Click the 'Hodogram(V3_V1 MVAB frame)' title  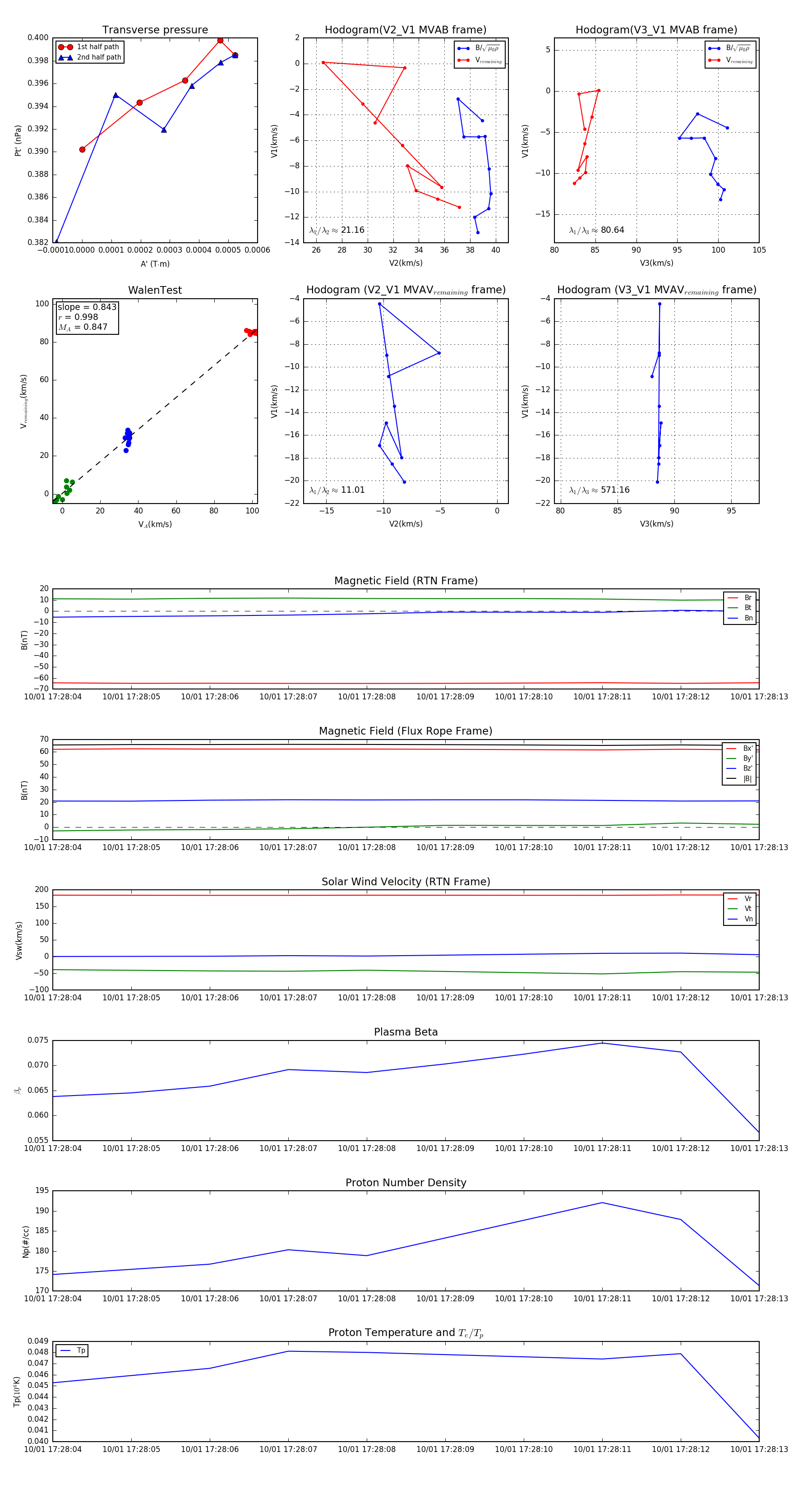(x=656, y=30)
